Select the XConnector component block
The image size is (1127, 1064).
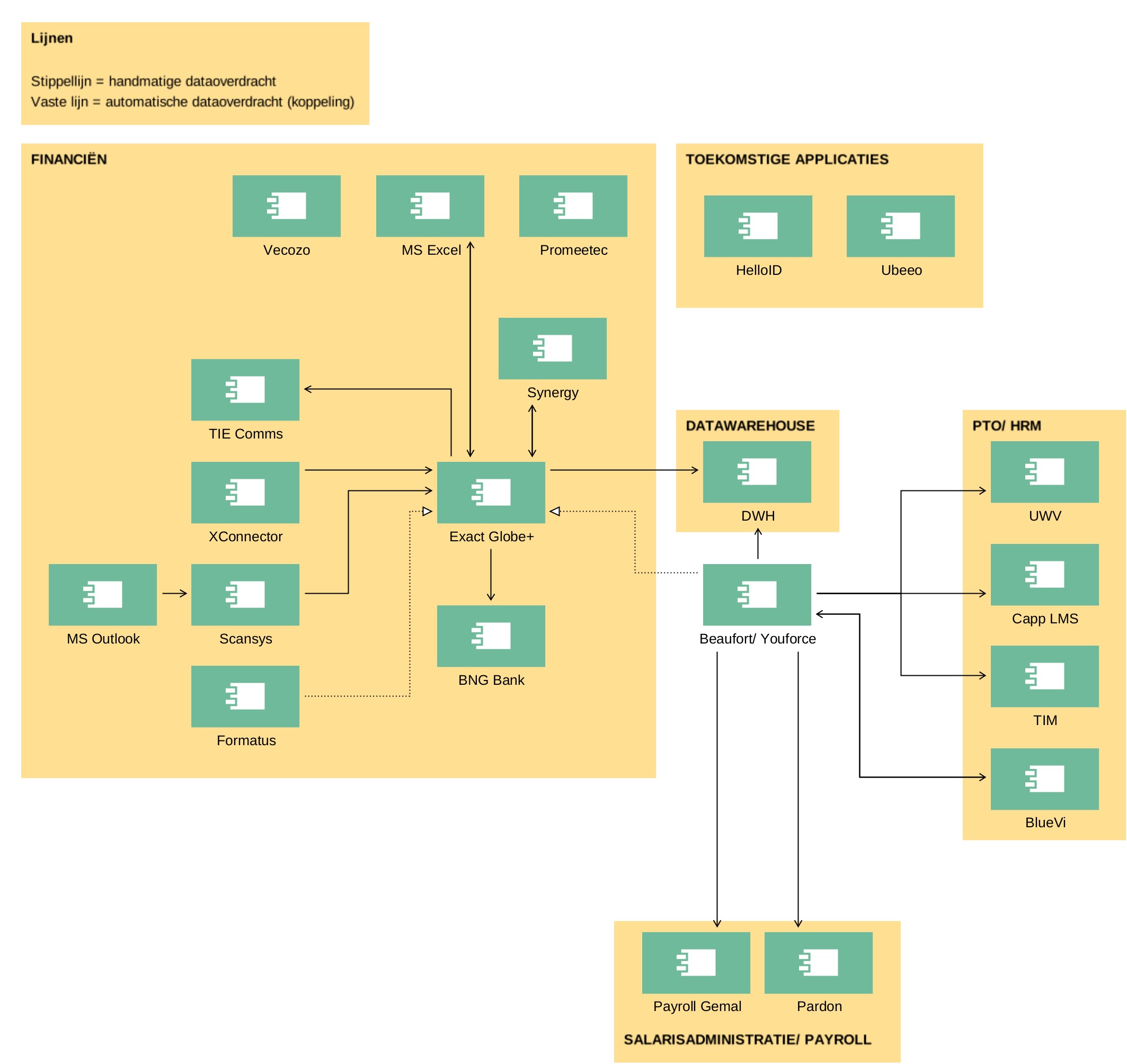245,493
